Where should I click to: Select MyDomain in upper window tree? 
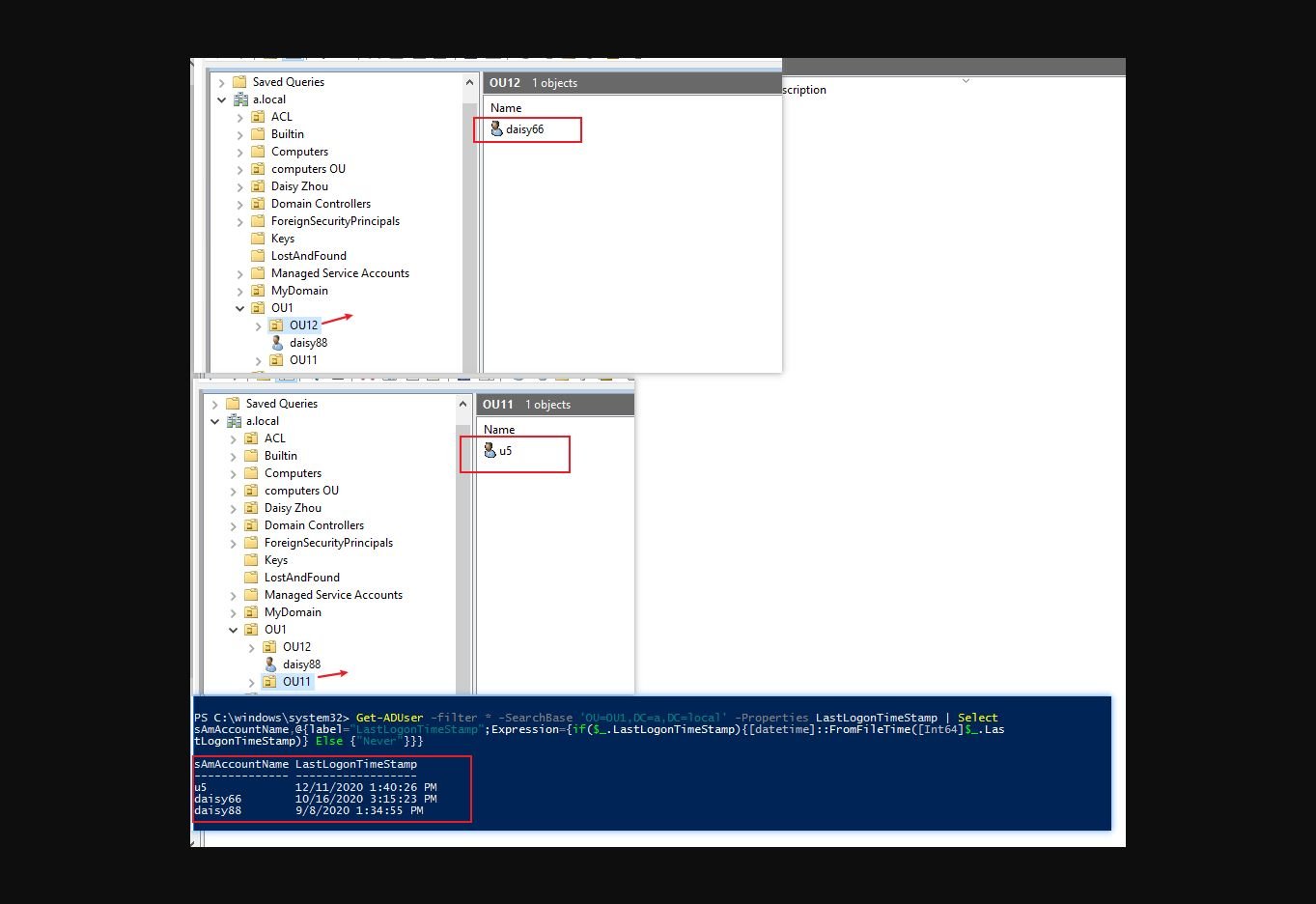tap(299, 291)
